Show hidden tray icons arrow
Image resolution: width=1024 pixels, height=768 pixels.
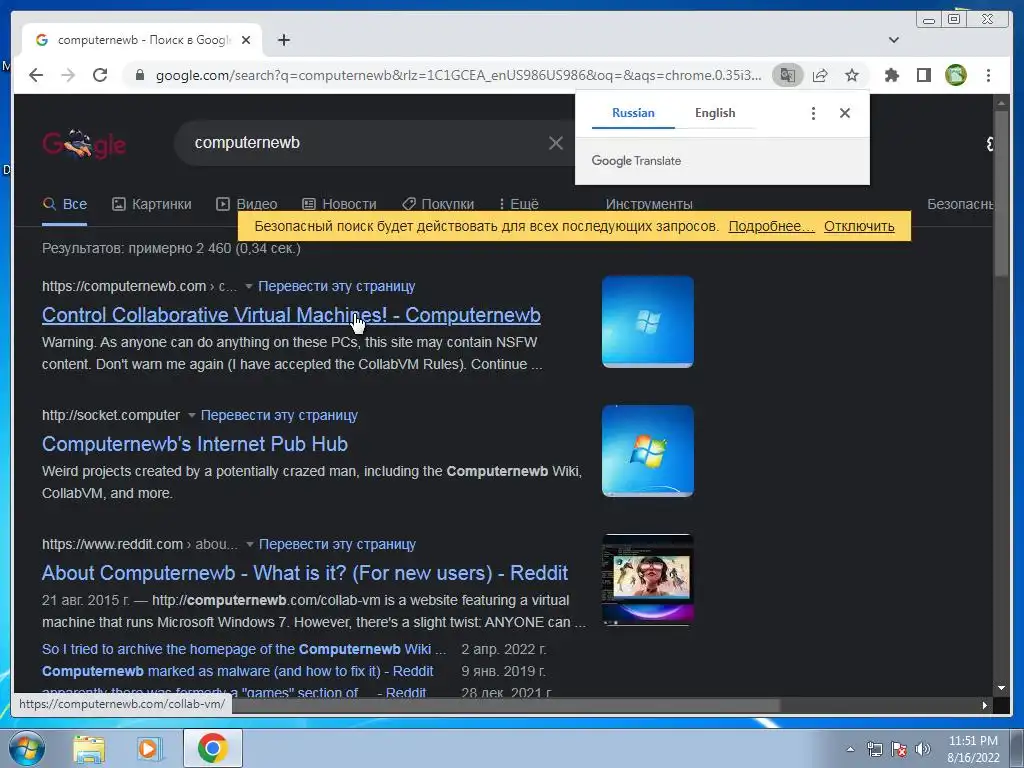click(850, 749)
